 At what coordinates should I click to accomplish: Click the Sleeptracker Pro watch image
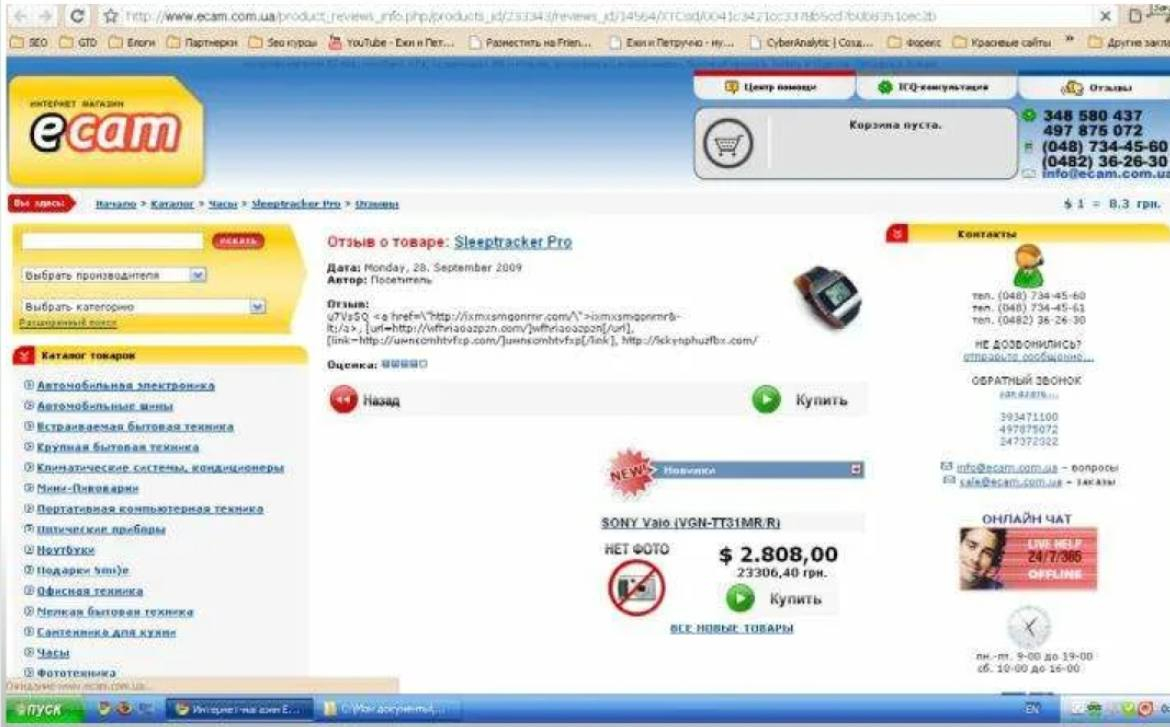click(828, 296)
